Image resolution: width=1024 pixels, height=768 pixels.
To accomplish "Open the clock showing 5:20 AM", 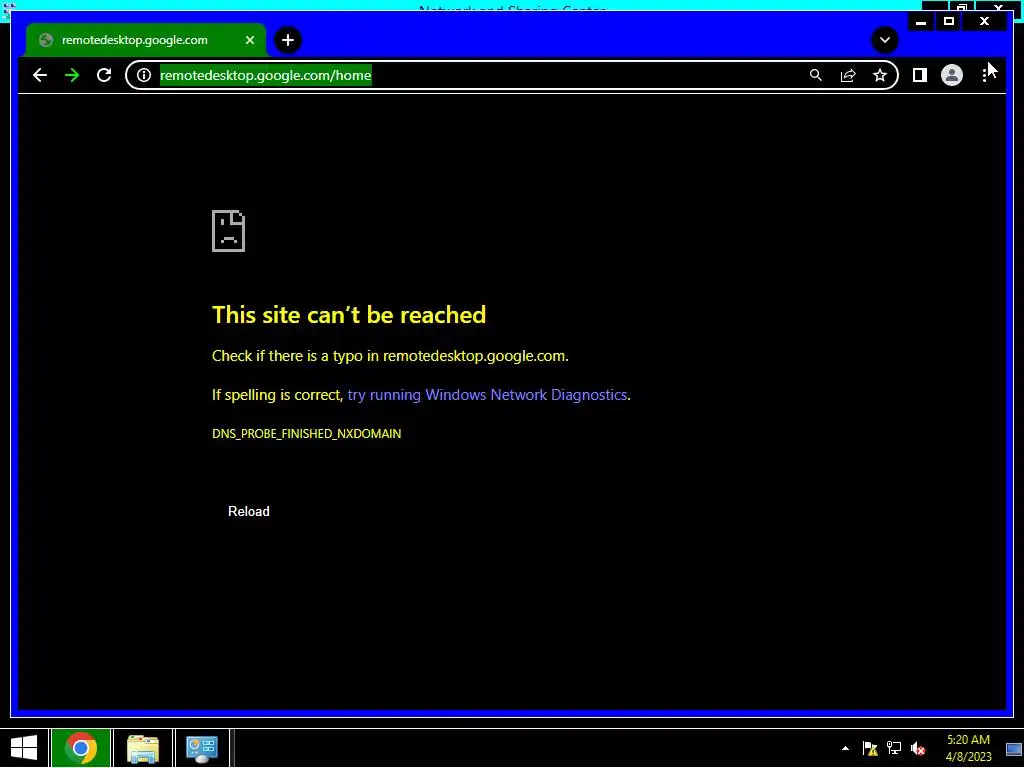I will [968, 748].
